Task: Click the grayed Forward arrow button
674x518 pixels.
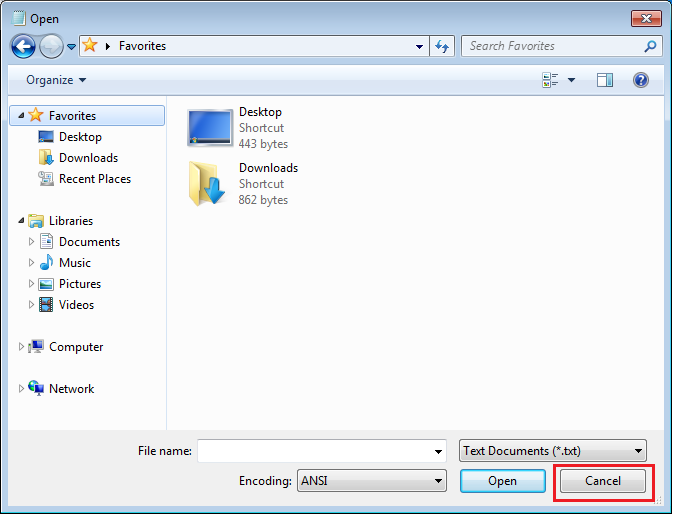Action: coord(51,46)
